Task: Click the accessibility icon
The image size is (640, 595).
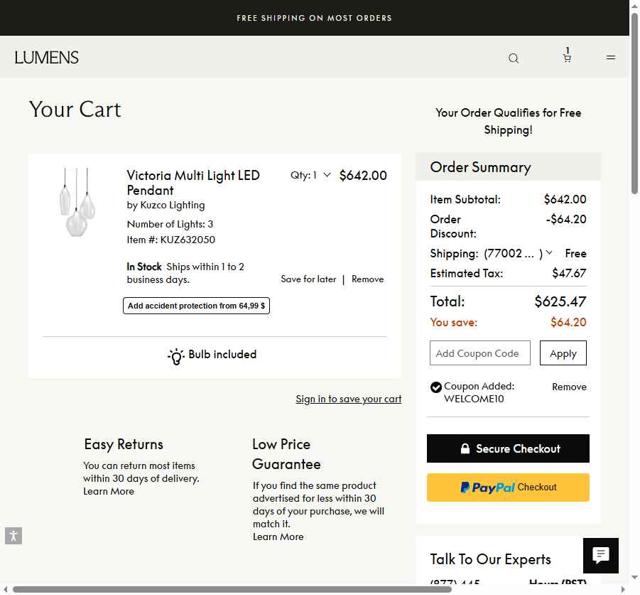Action: 13,536
